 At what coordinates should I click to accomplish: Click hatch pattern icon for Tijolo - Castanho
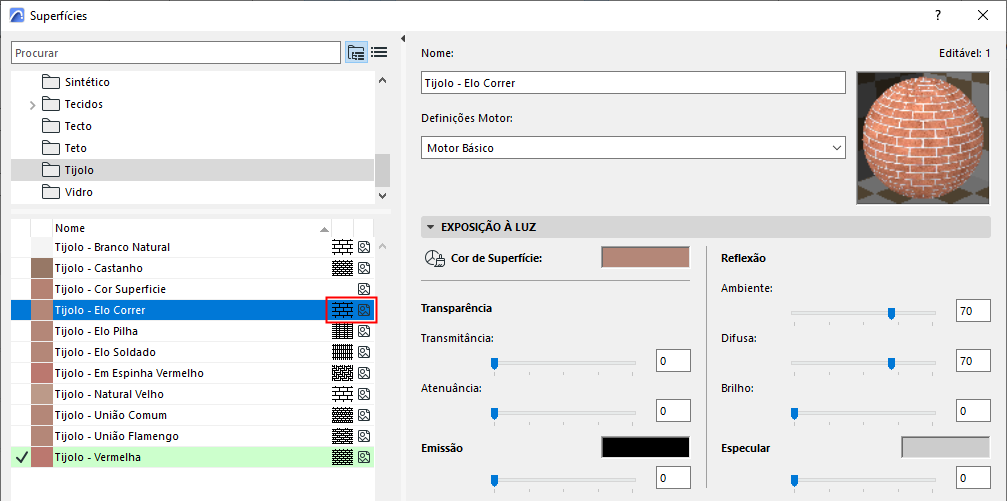click(x=342, y=268)
